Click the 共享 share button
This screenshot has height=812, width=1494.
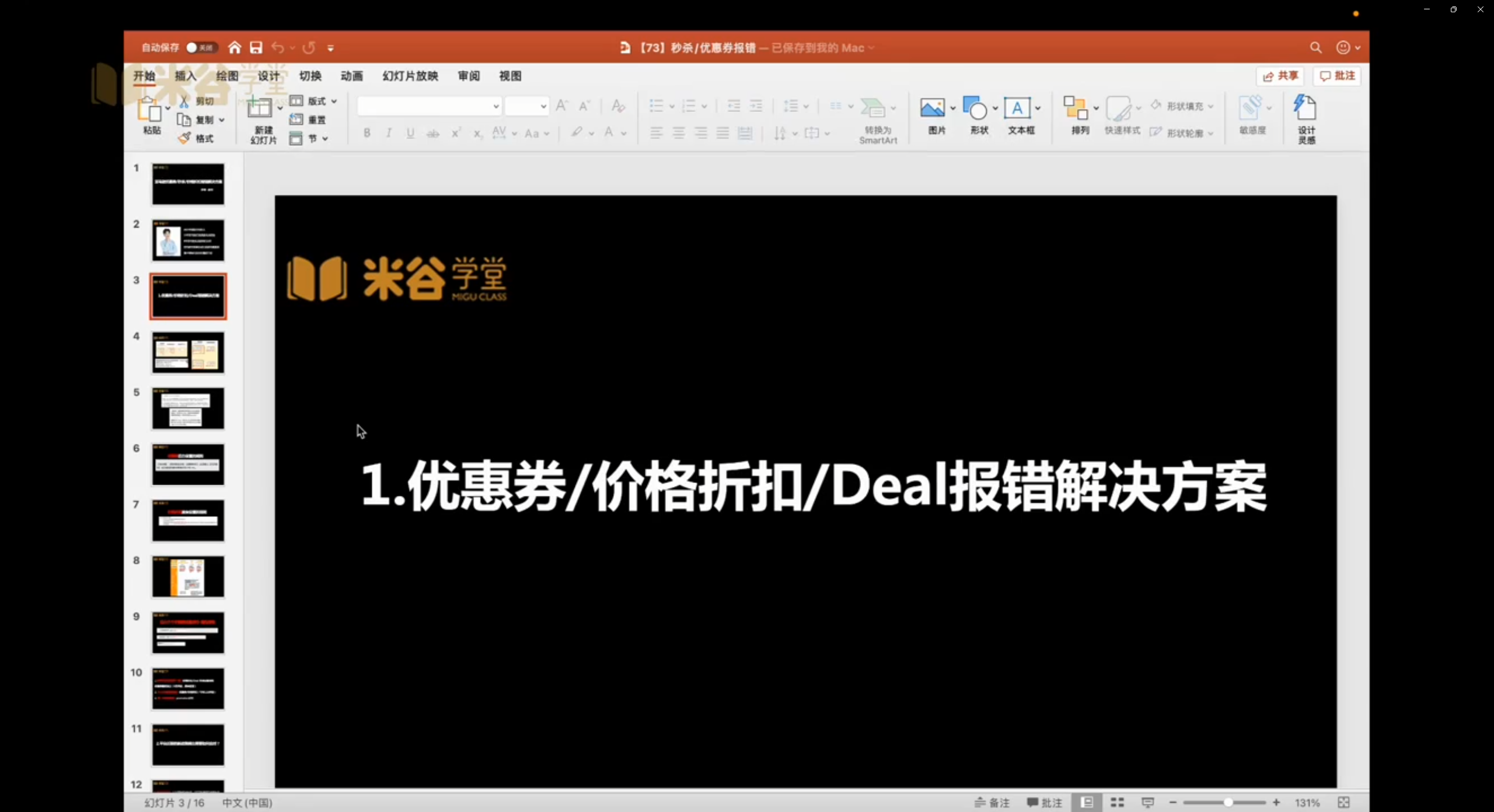point(1280,76)
